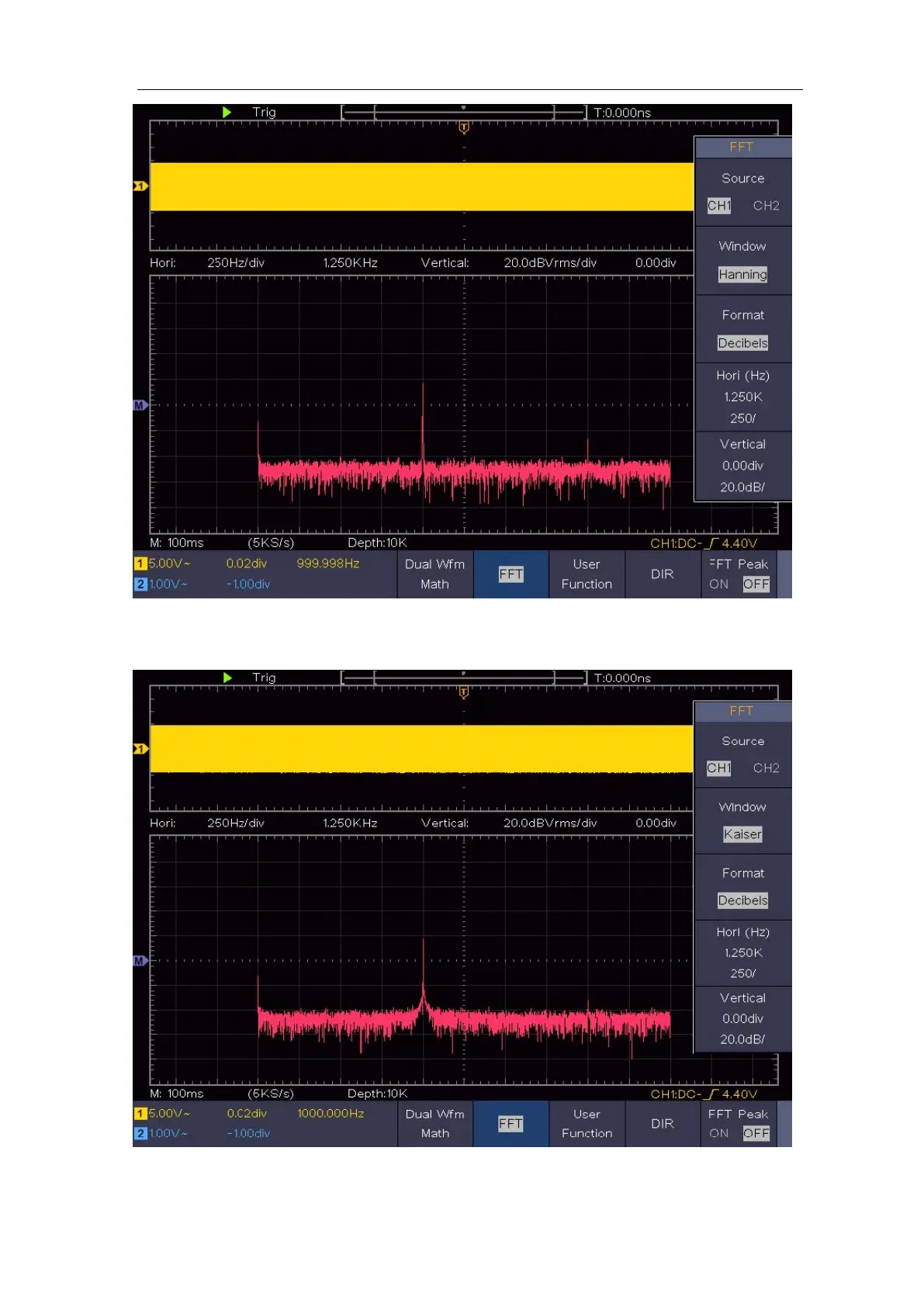The width and height of the screenshot is (924, 1307).
Task: Open Dual Wfm Math in Hanning screenshot
Action: [x=434, y=574]
